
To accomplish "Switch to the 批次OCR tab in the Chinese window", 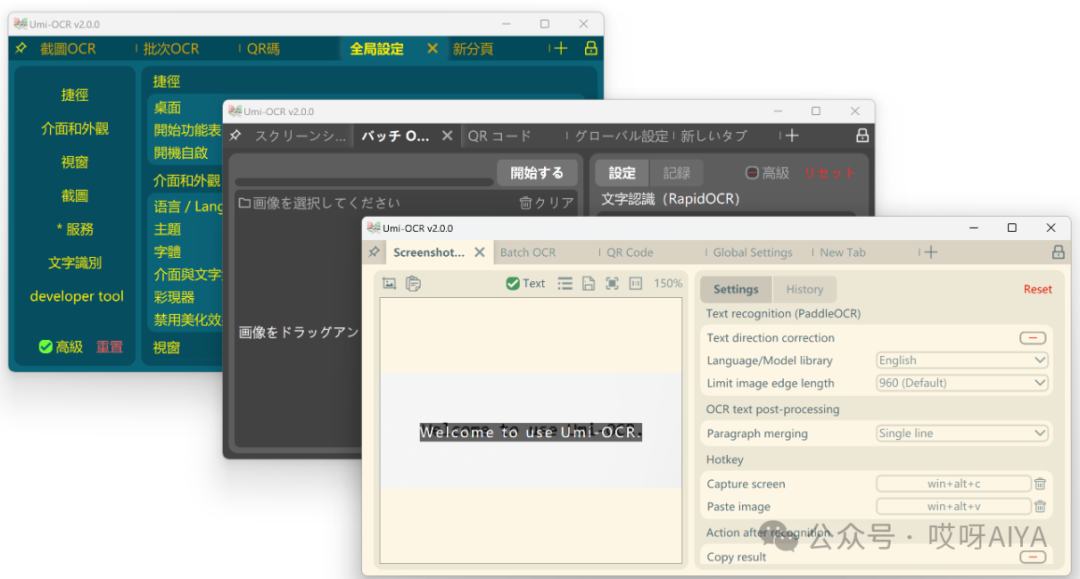I will (171, 49).
